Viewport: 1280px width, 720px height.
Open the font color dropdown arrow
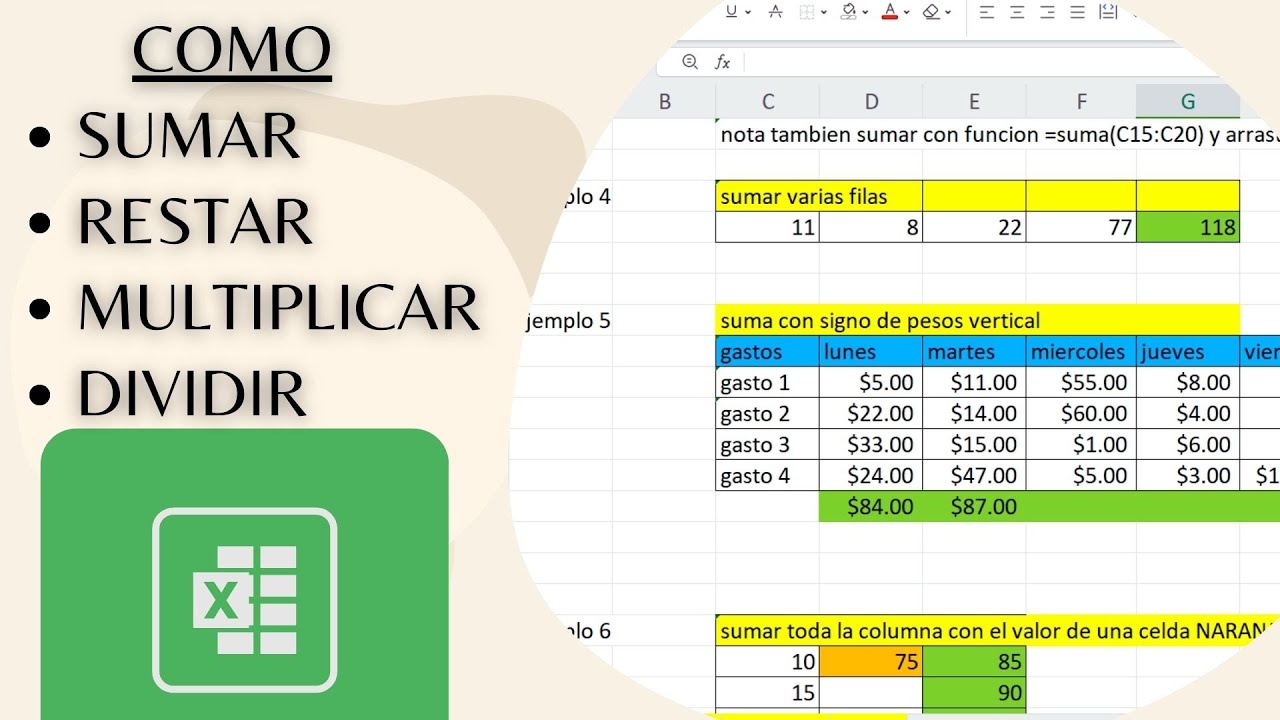(x=906, y=12)
